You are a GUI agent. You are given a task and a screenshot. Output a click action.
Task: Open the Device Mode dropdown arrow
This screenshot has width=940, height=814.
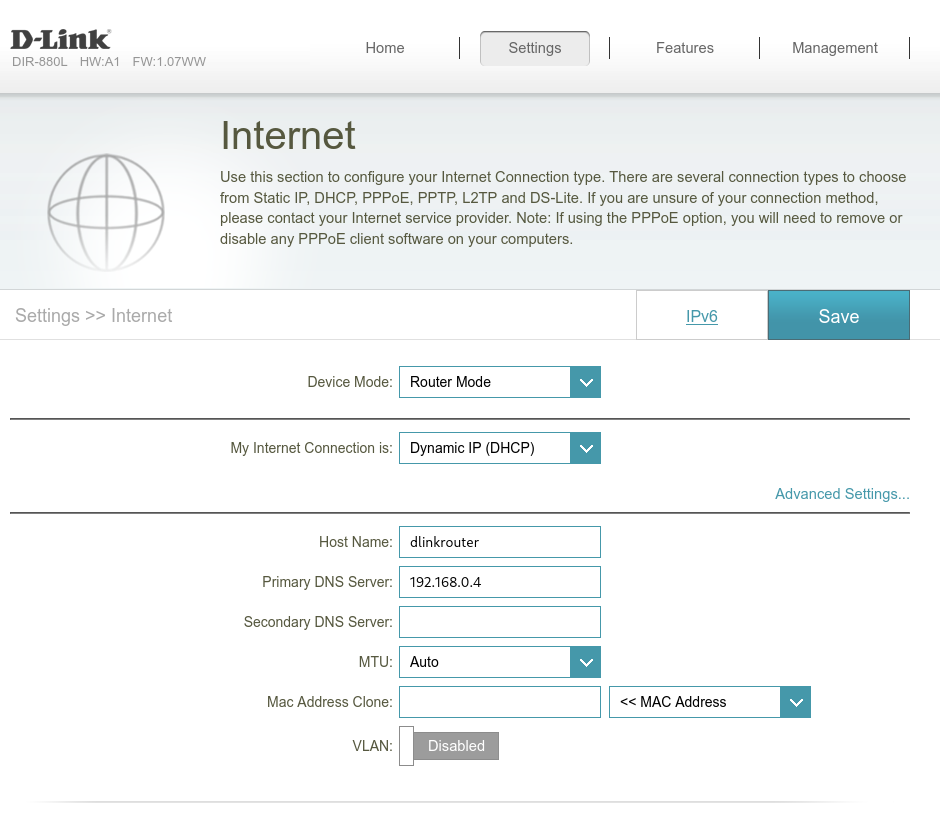(x=585, y=382)
